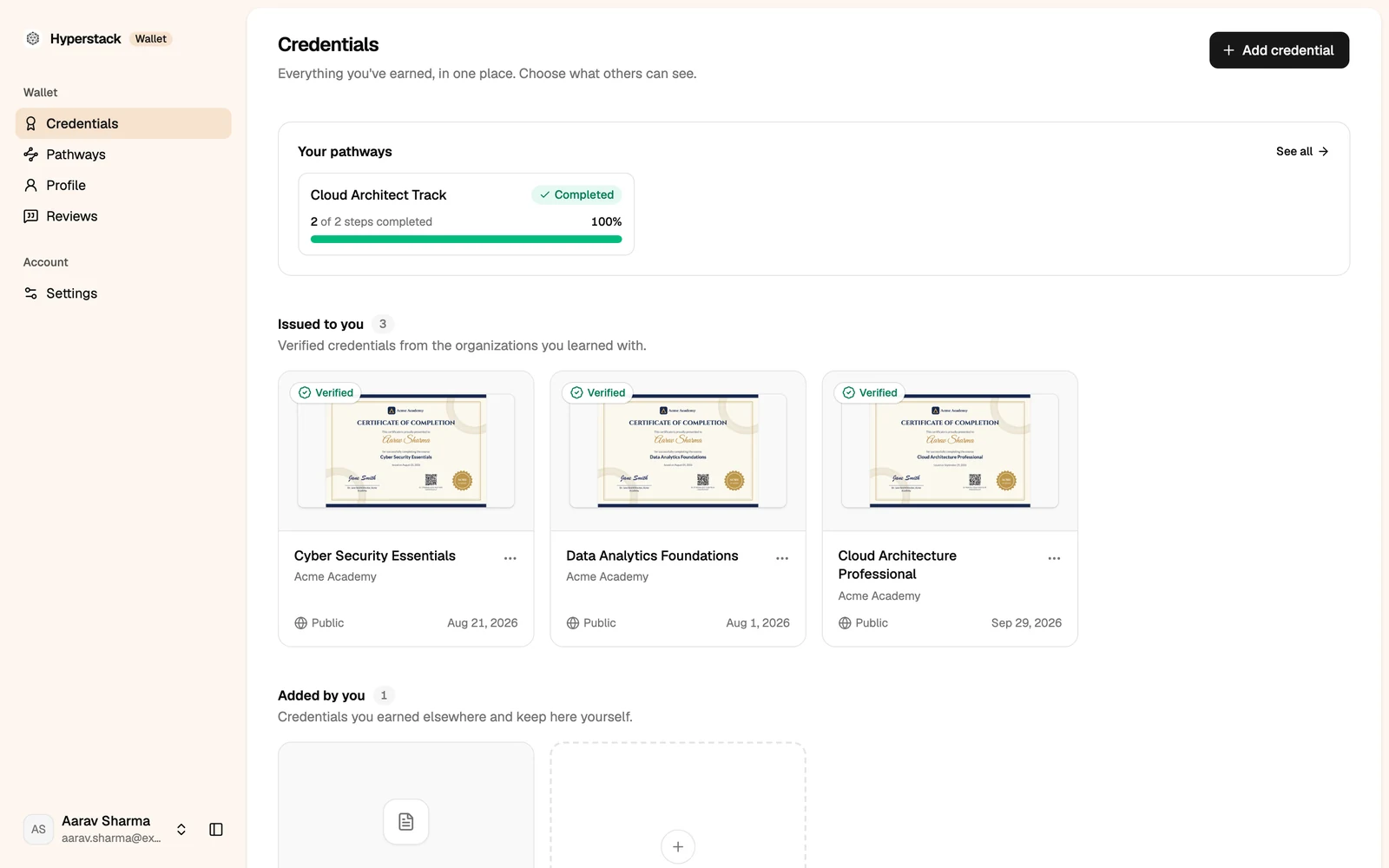Follow the See all pathways link

(x=1302, y=151)
